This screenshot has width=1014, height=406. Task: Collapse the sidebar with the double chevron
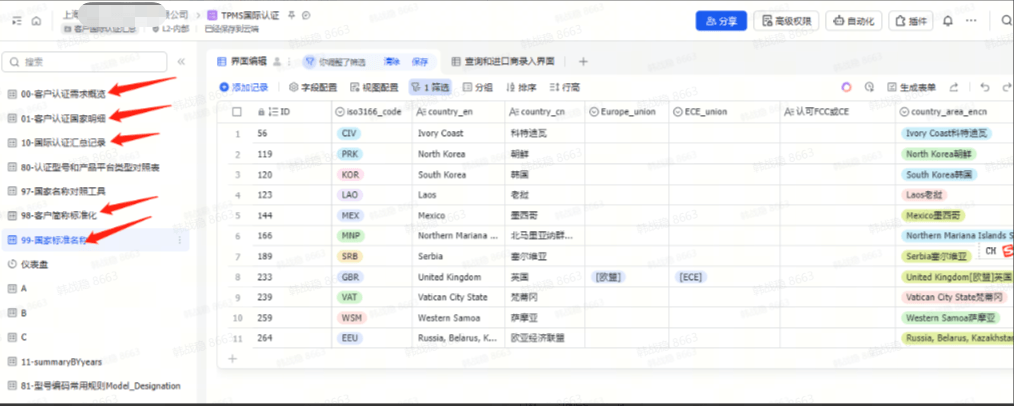pos(181,62)
